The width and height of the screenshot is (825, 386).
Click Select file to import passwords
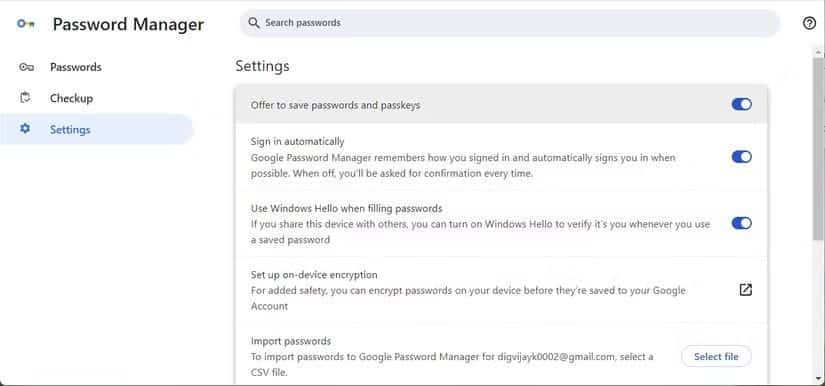[x=716, y=357]
